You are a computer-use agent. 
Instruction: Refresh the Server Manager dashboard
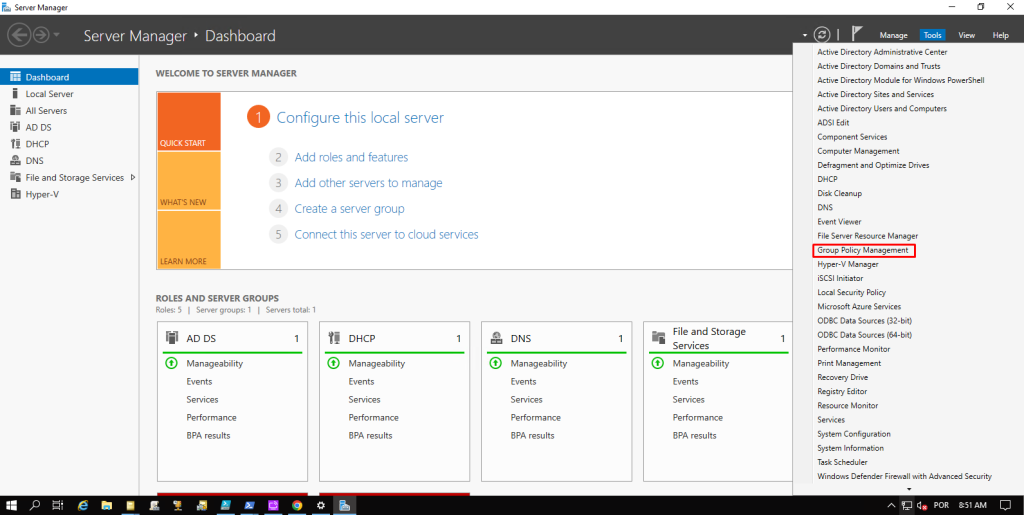pos(822,35)
